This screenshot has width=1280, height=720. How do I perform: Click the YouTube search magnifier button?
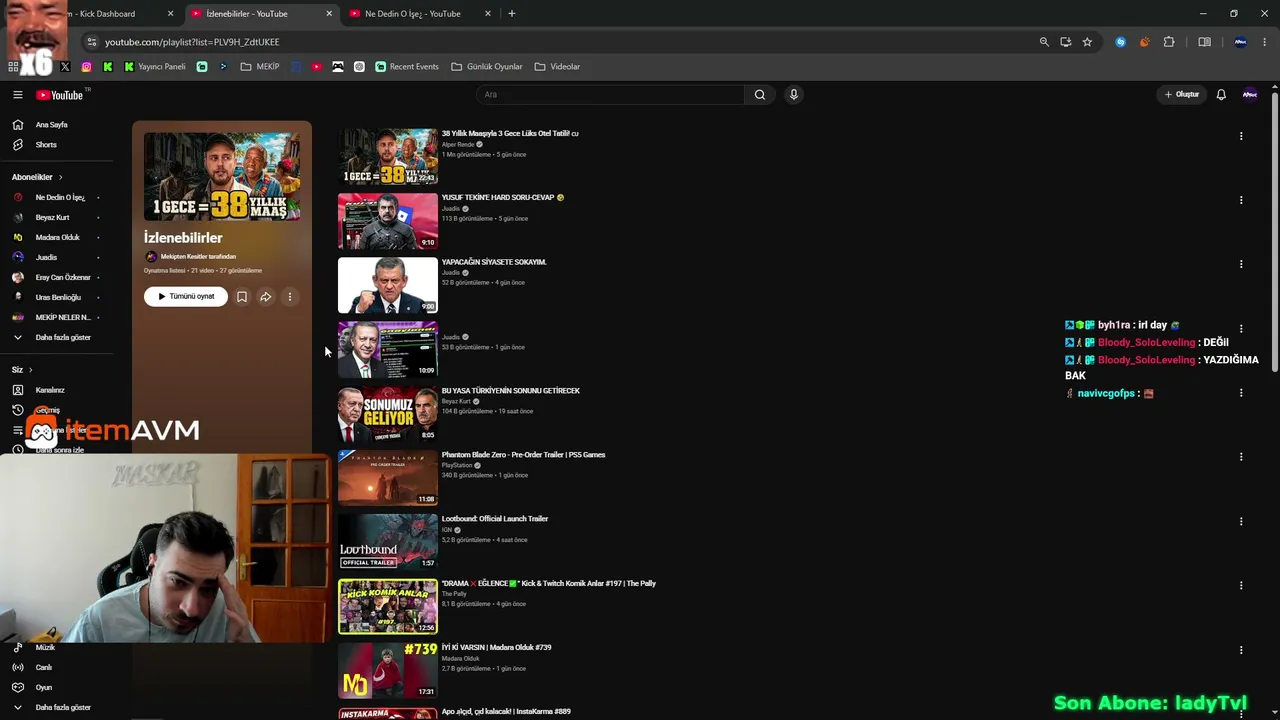coord(760,95)
